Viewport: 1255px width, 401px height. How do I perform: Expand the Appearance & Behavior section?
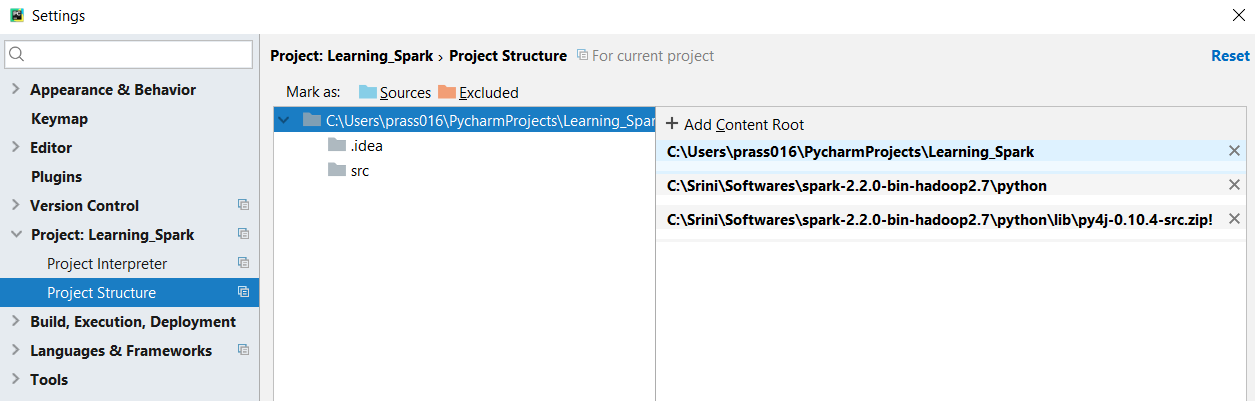(x=15, y=89)
